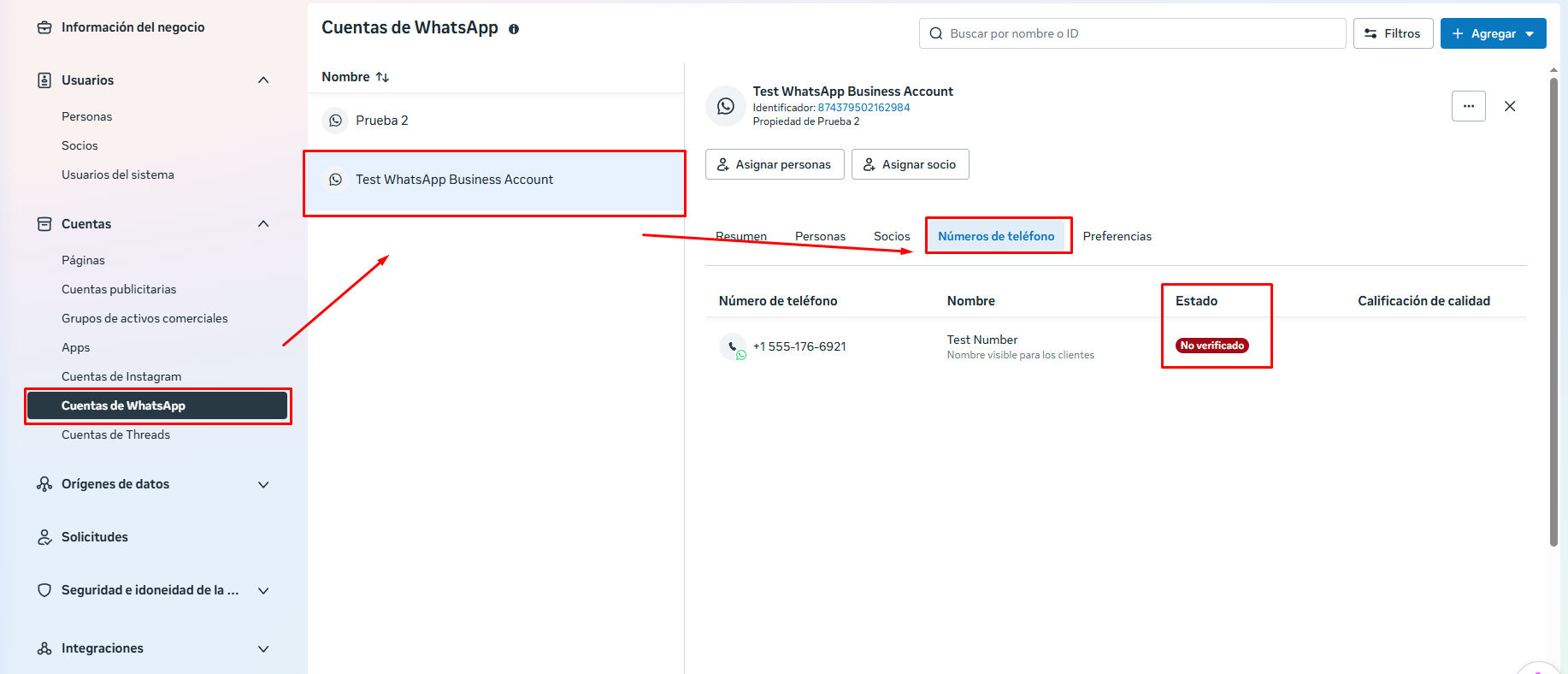Click the WhatsApp icon of Prueba 2
1568x674 pixels.
click(336, 121)
